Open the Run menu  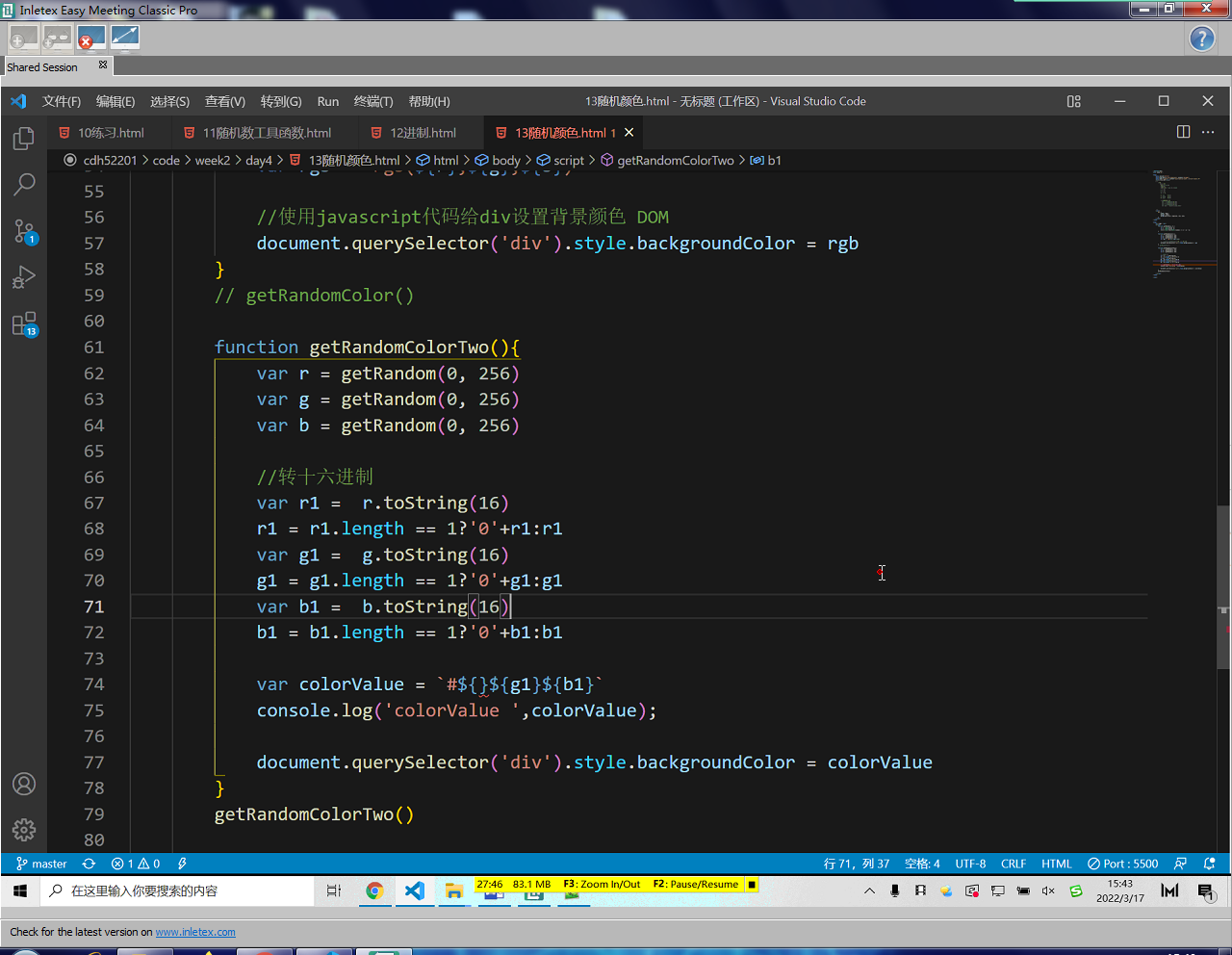coord(328,101)
